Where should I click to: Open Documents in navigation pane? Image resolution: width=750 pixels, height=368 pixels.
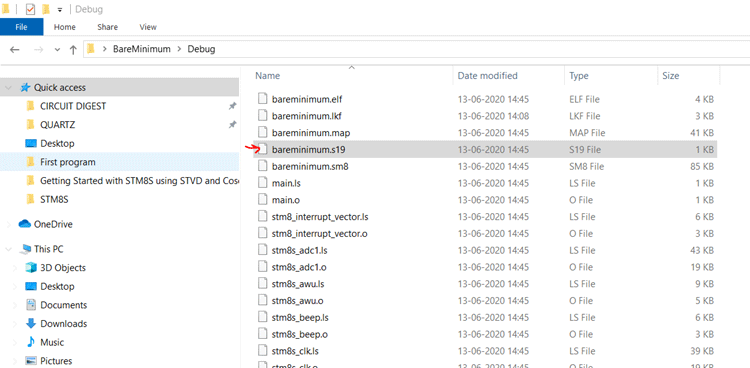point(64,305)
